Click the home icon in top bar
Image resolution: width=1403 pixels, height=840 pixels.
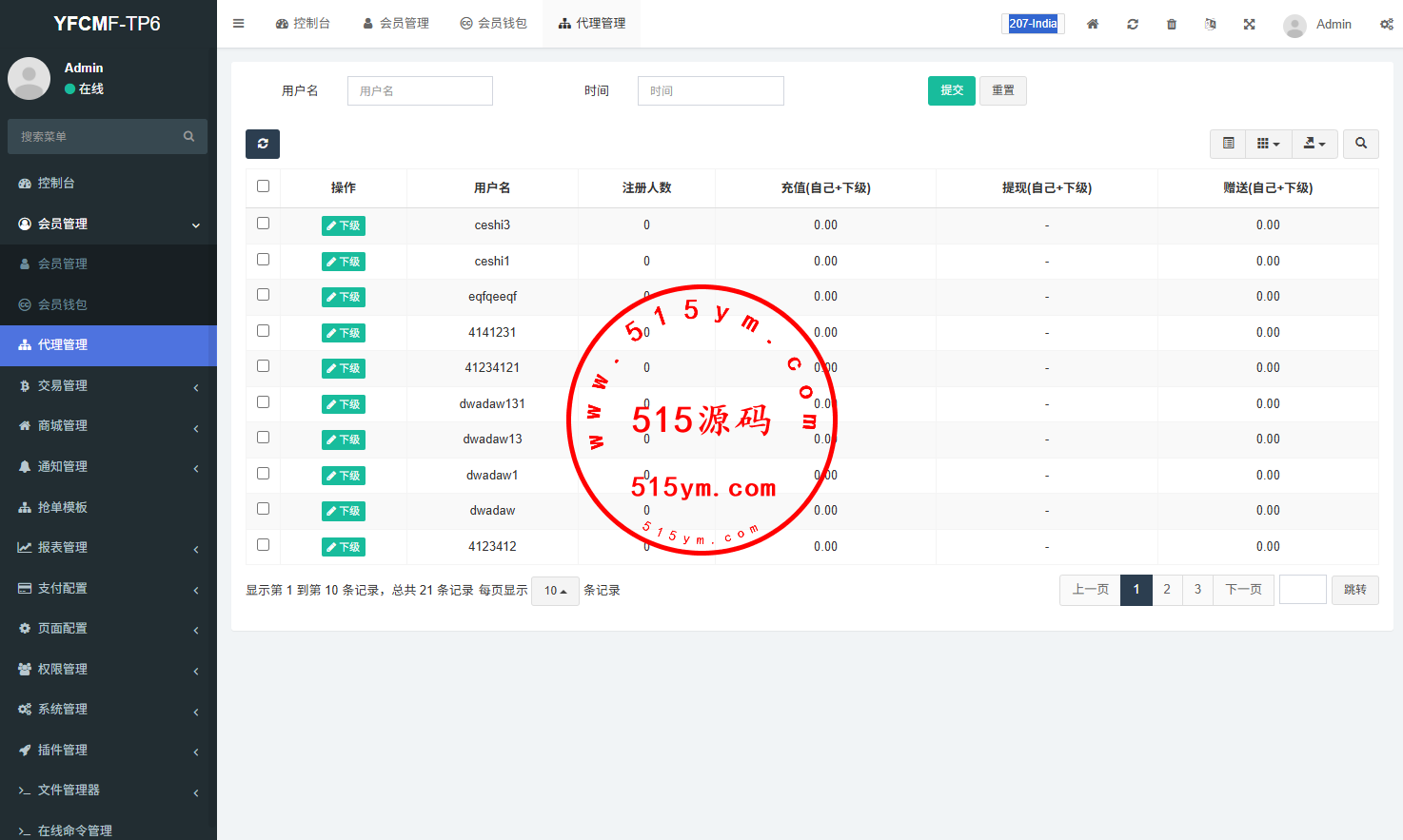(1093, 24)
